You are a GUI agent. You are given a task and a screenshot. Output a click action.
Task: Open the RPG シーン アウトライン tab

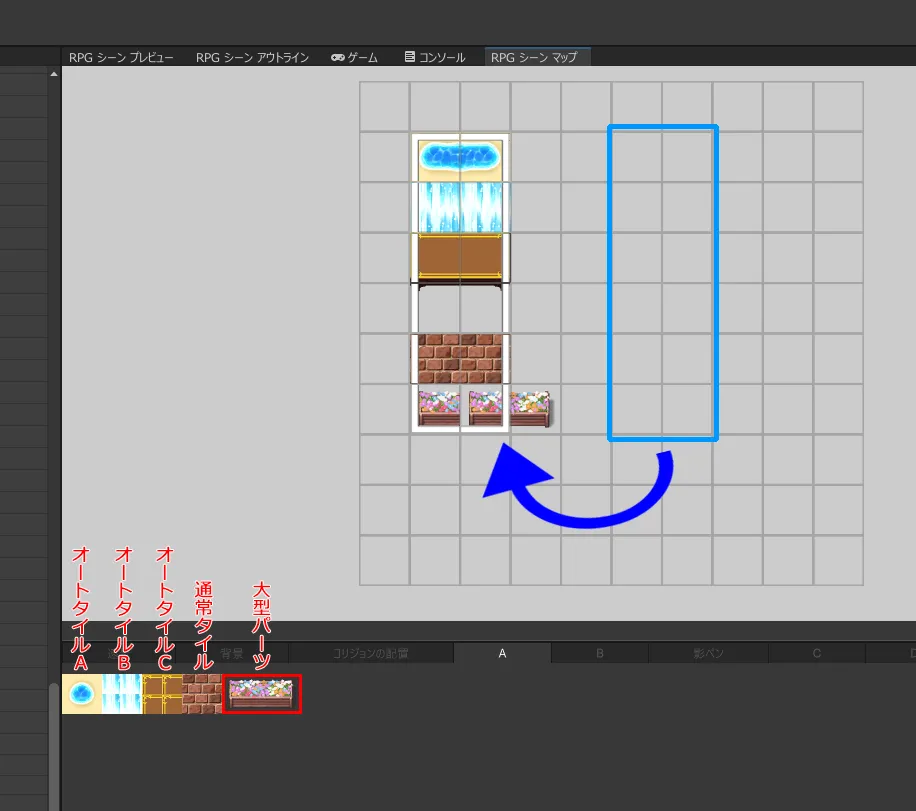point(252,58)
